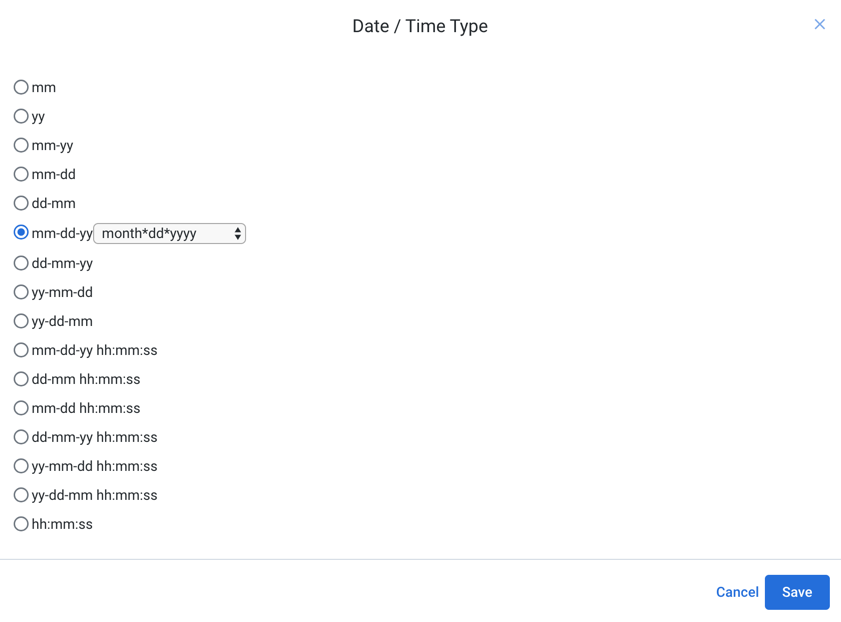This screenshot has width=841, height=622.
Task: Choose dd-mm-yy hh:mm:ss format
Action: [x=21, y=437]
